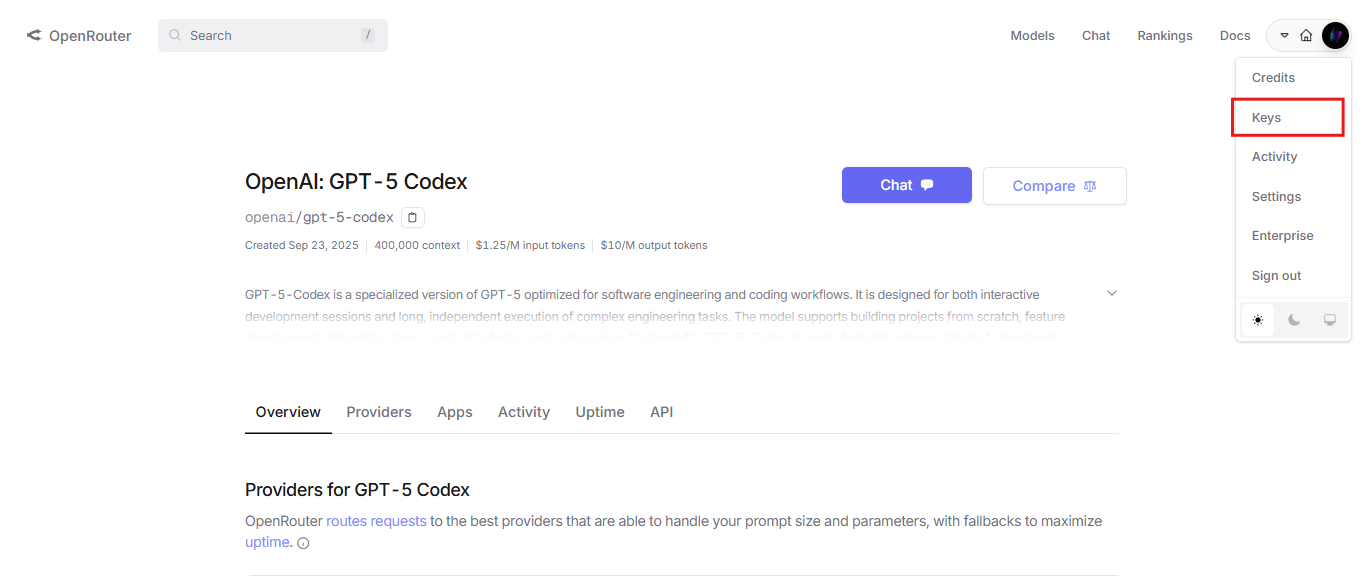Follow the routes requests link

(376, 521)
